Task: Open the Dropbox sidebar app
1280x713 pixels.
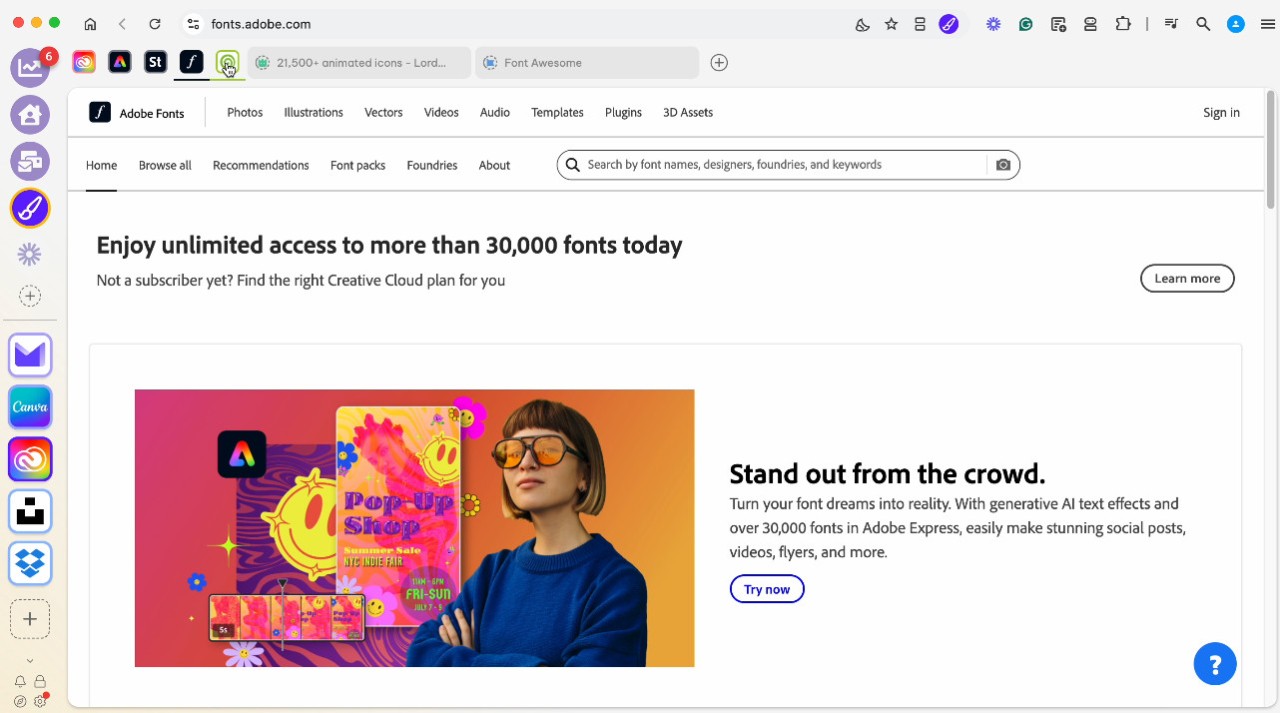Action: point(30,564)
